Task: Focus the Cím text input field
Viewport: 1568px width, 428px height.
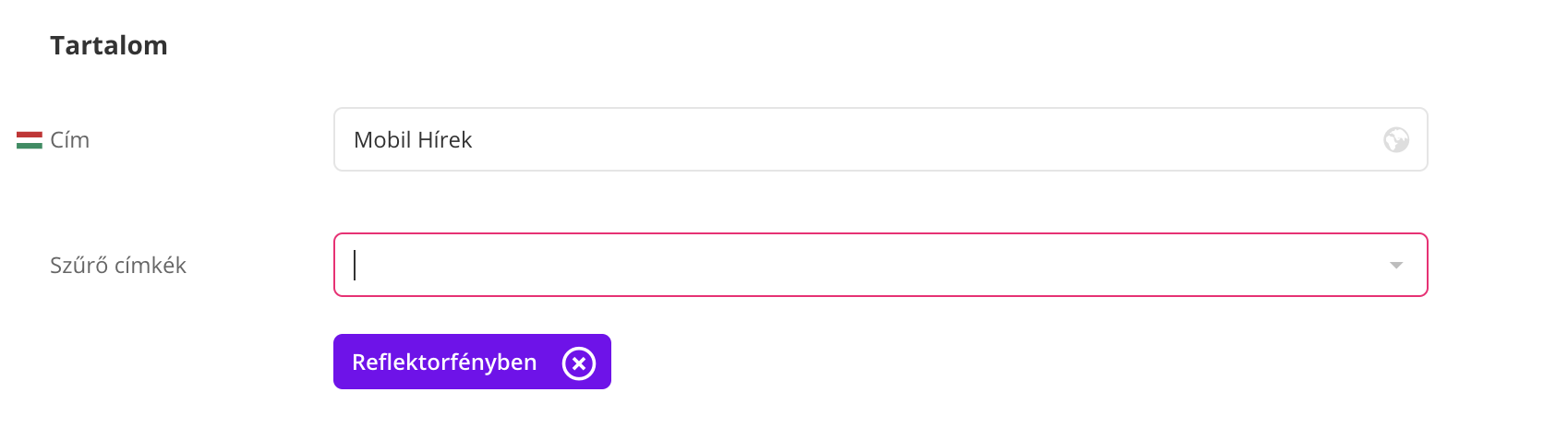Action: tap(831, 140)
